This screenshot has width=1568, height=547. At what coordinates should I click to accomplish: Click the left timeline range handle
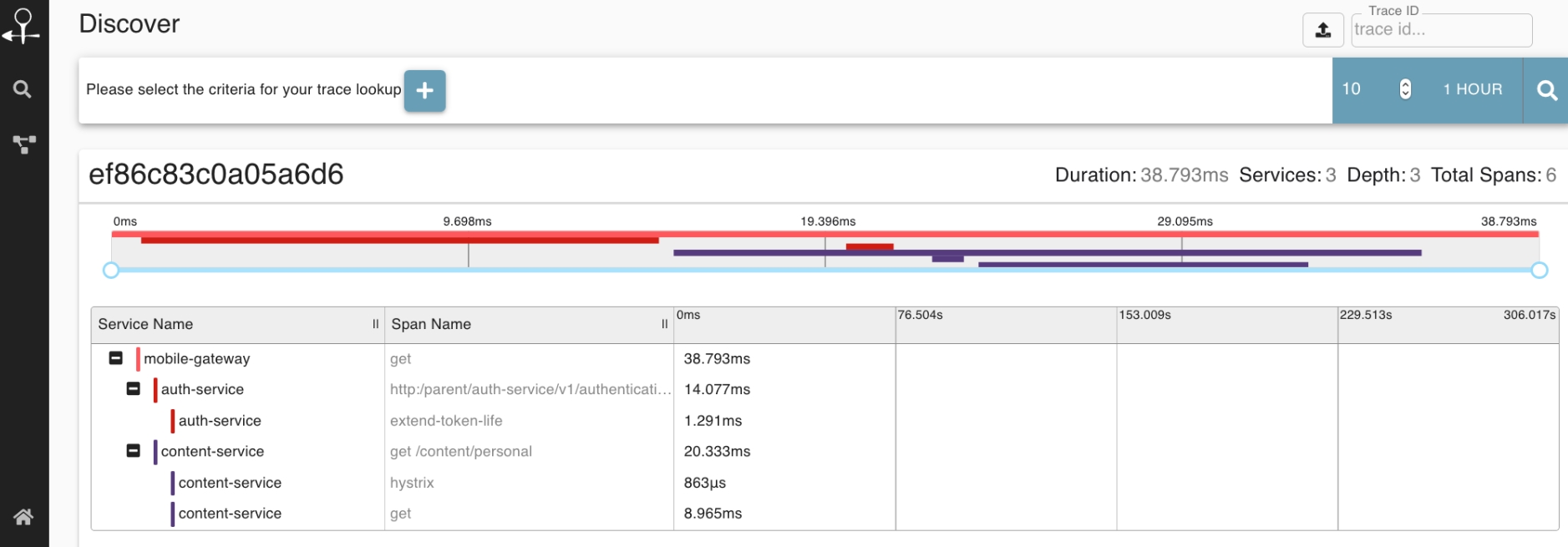tap(111, 270)
